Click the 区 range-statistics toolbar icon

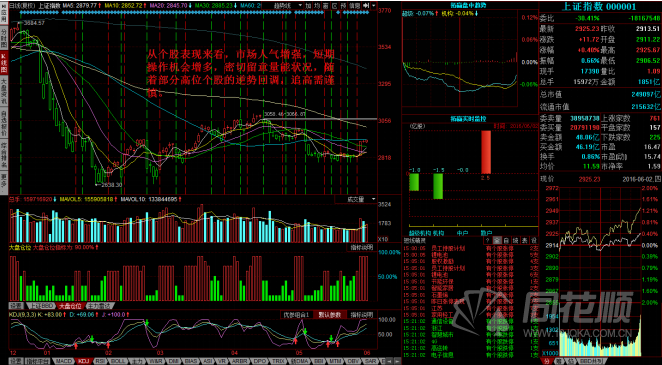click(334, 5)
